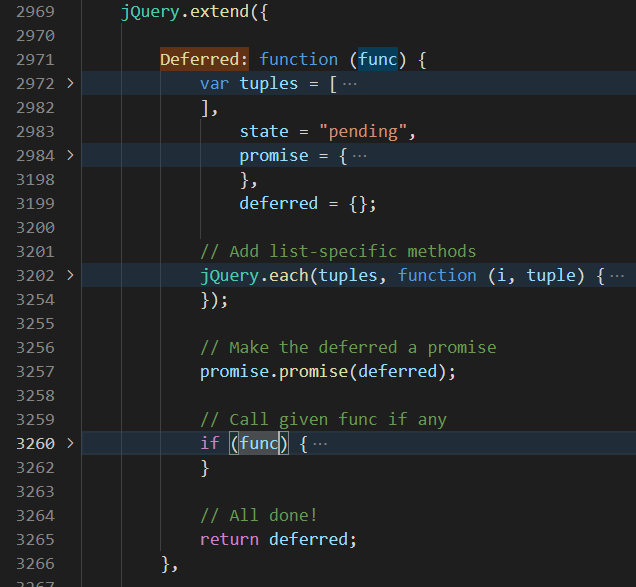Click comment 'Make the deferred a promise'
Viewport: 636px width, 587px height.
[348, 348]
